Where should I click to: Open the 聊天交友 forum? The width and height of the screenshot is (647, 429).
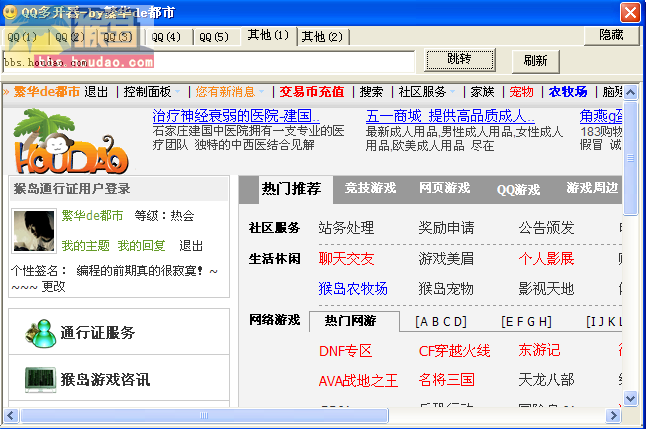tap(346, 259)
